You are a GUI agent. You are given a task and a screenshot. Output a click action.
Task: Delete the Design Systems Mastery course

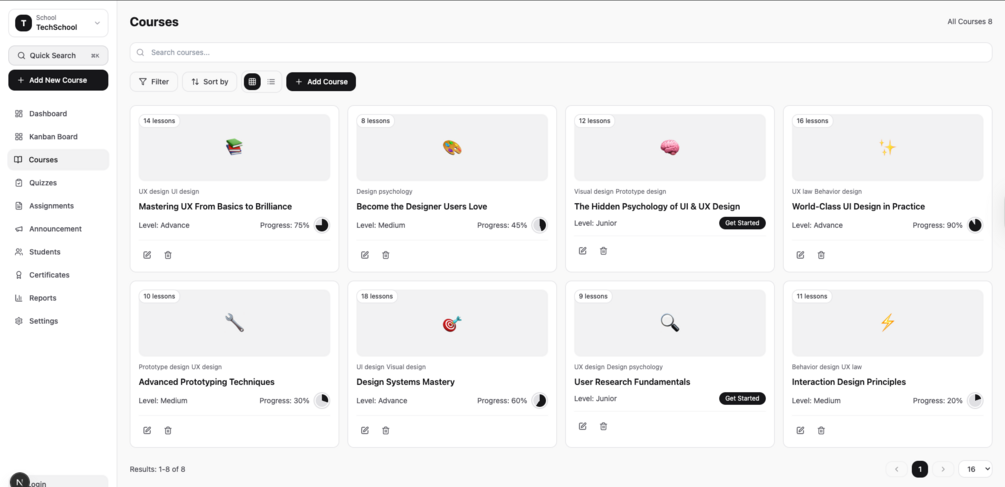point(386,431)
